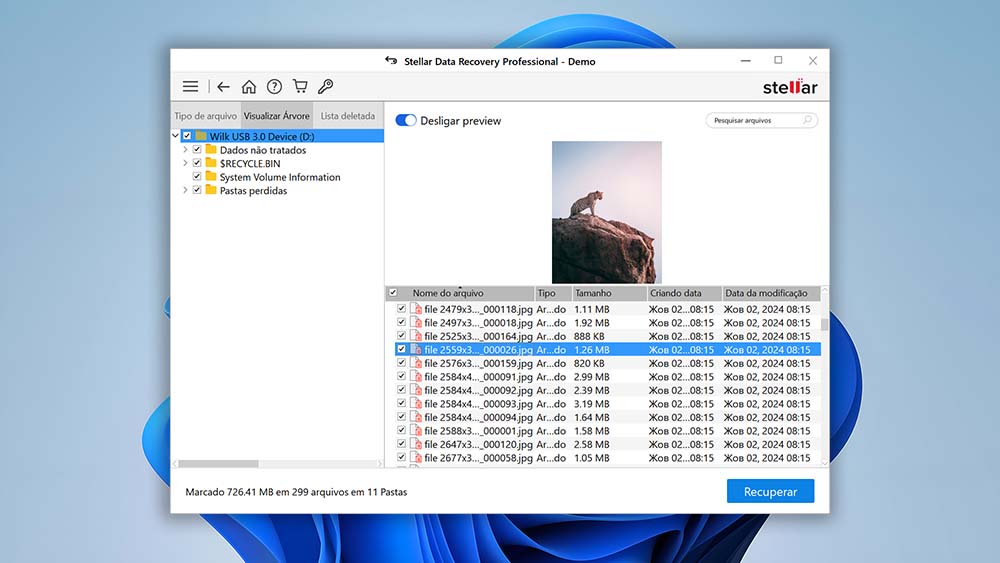Click file icon of file 2584x4..._000094.jpg

tap(416, 418)
